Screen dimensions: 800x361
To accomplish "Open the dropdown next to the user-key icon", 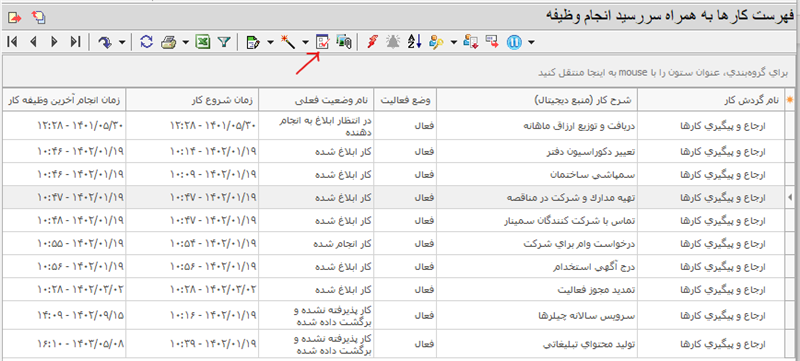I will (x=454, y=42).
